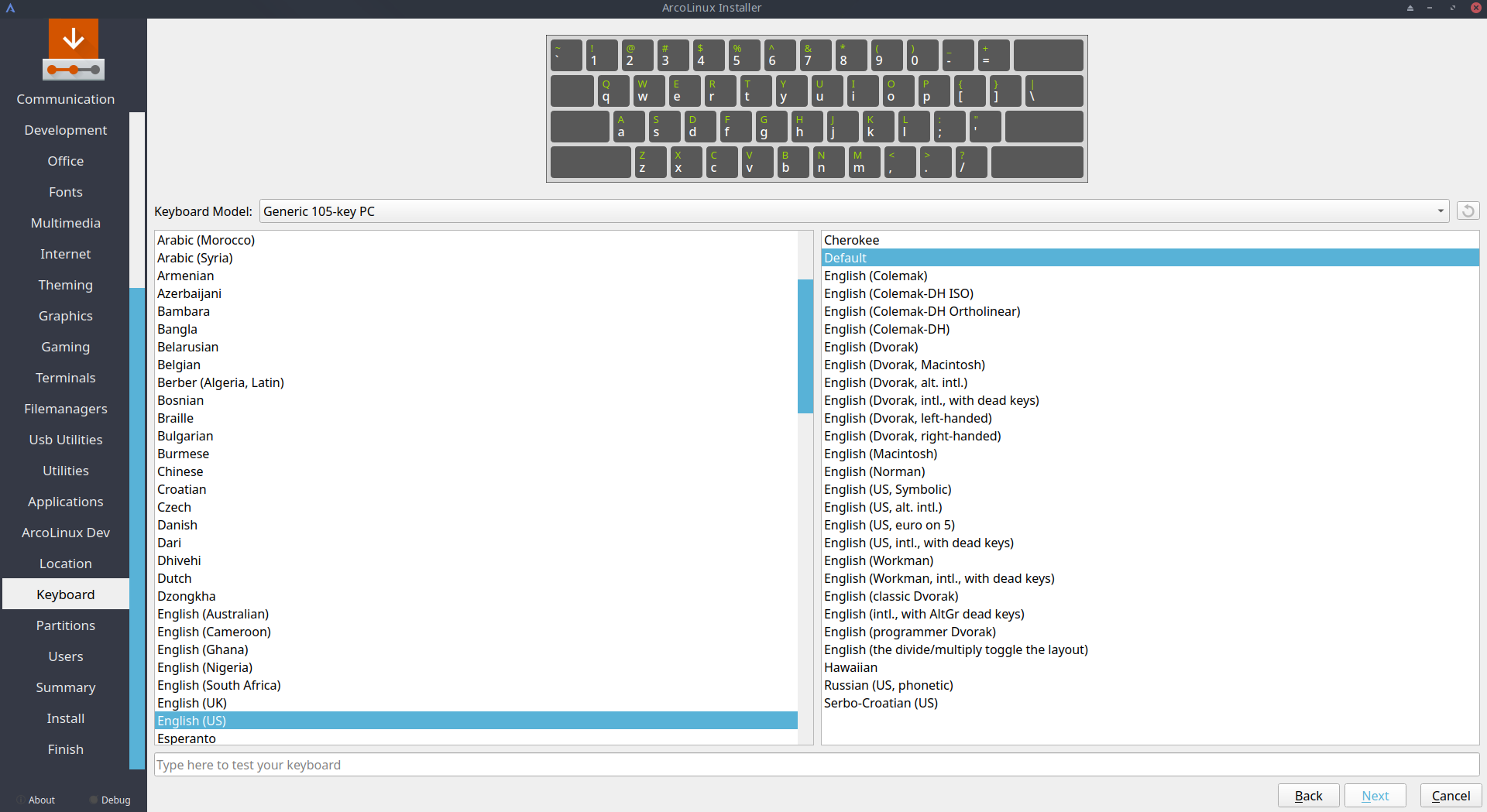Select the Keyboard step in sidebar
The height and width of the screenshot is (812, 1487).
point(66,594)
